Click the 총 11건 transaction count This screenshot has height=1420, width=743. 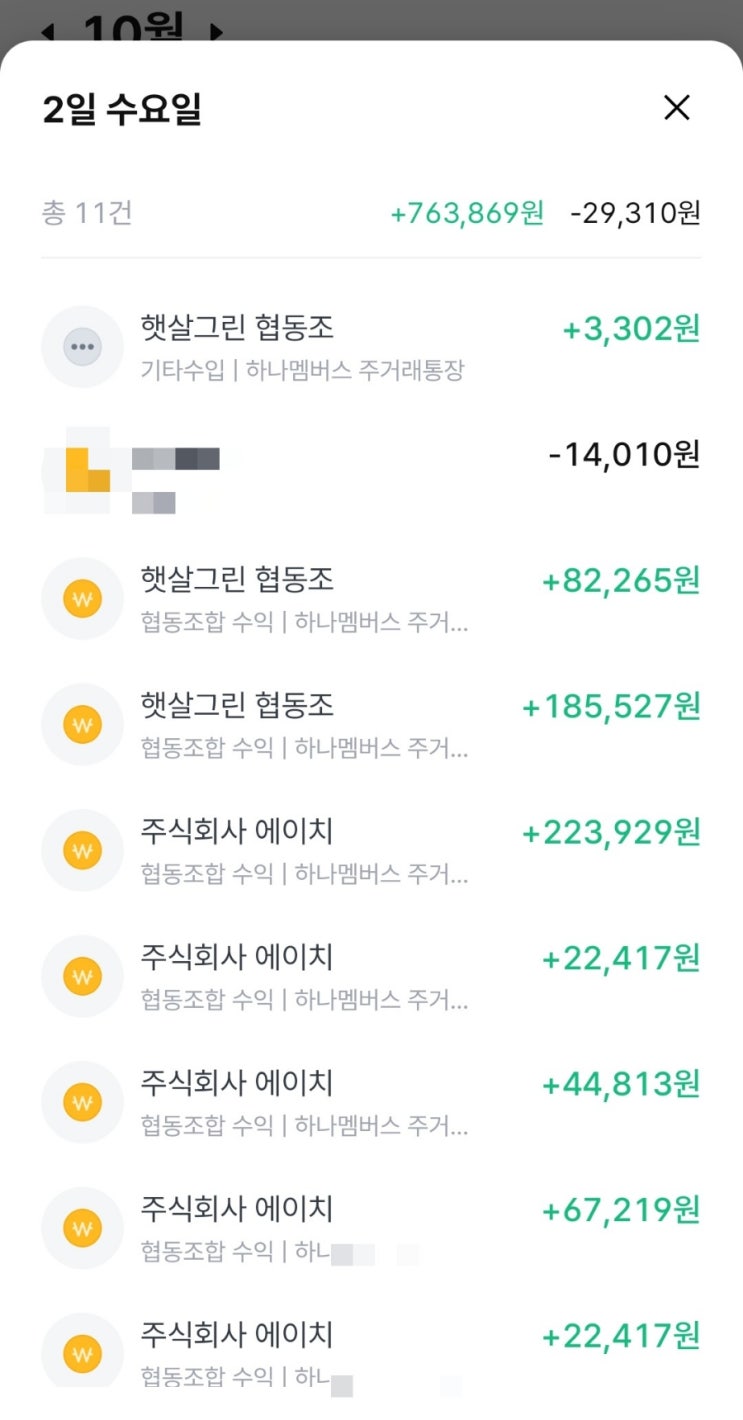tap(87, 213)
